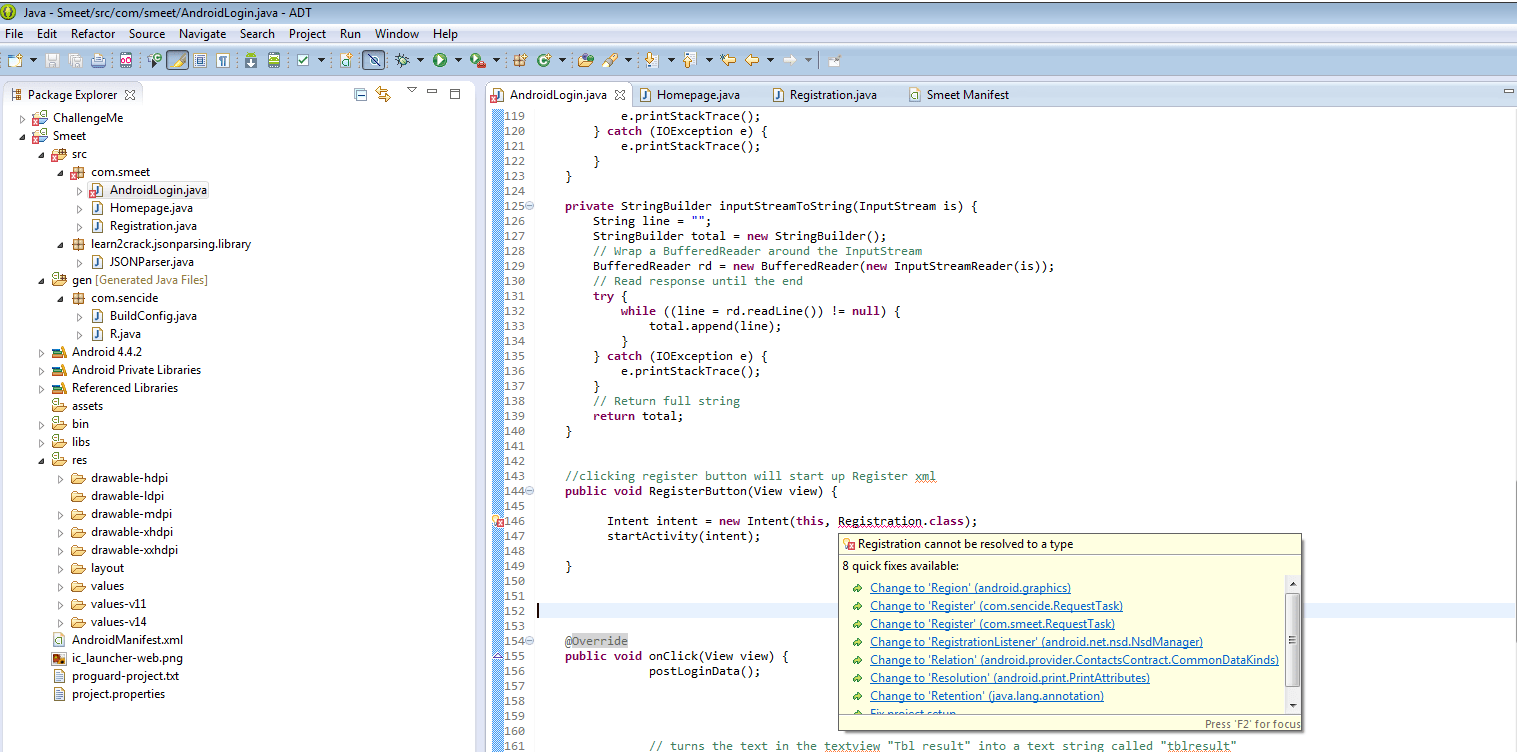
Task: Open the Package Explorer View Menu triangle
Action: (411, 90)
